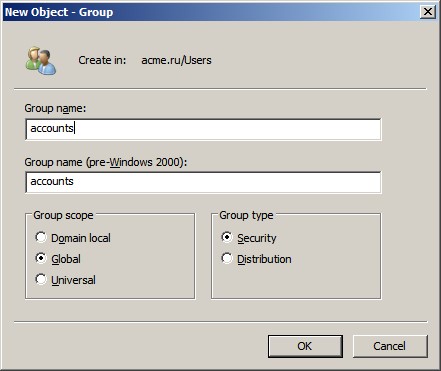Viewport: 441px width, 371px height.
Task: Click empty space below Distribution in Group type
Action: click(296, 282)
